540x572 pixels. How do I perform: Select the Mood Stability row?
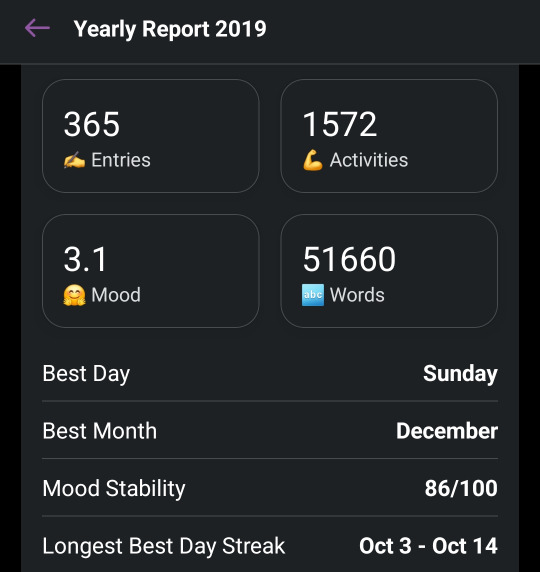(270, 488)
